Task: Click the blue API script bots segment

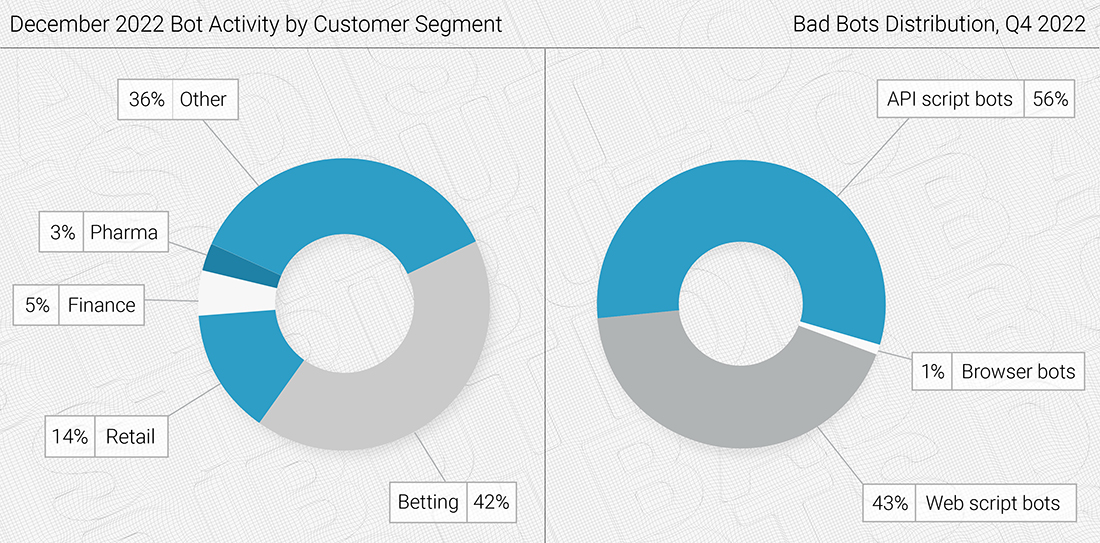Action: click(x=744, y=210)
